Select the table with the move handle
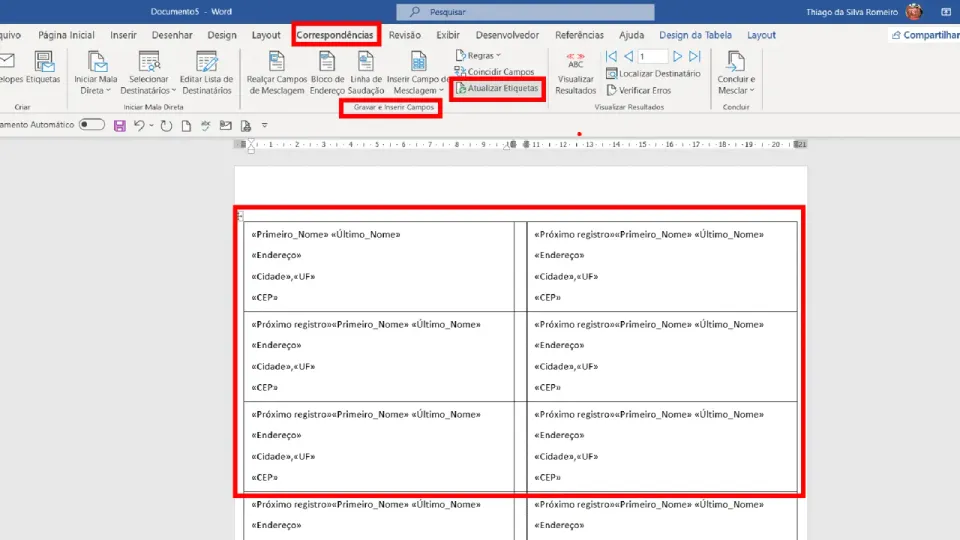960x540 pixels. click(240, 216)
